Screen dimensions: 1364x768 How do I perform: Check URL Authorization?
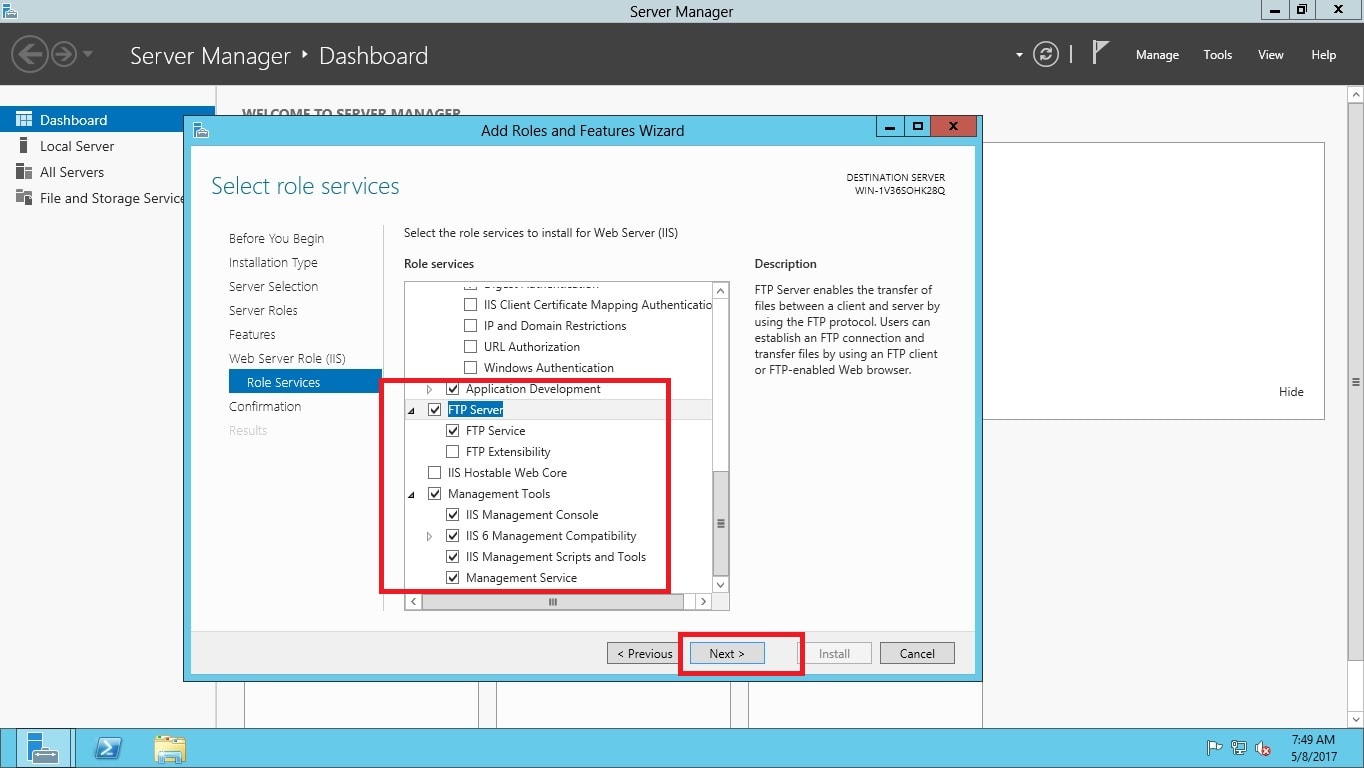[471, 347]
